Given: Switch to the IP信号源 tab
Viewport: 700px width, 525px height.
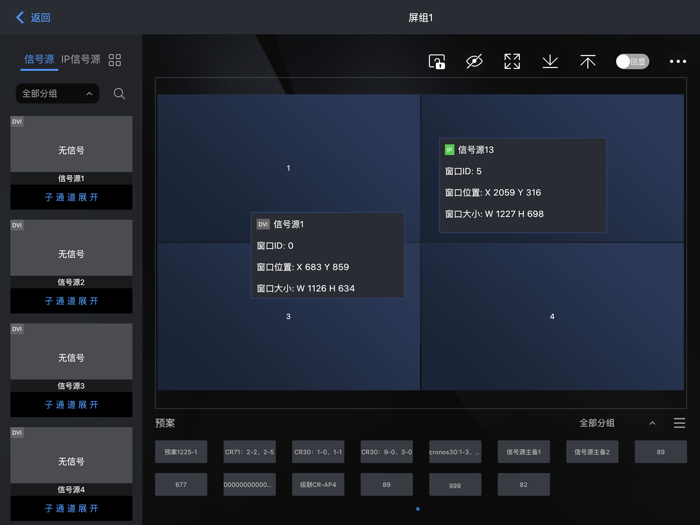Looking at the screenshot, I should point(81,59).
